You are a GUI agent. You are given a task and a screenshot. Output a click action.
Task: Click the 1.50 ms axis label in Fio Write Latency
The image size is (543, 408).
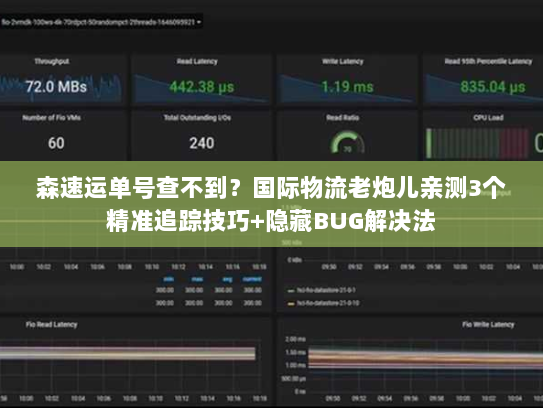[x=295, y=352]
